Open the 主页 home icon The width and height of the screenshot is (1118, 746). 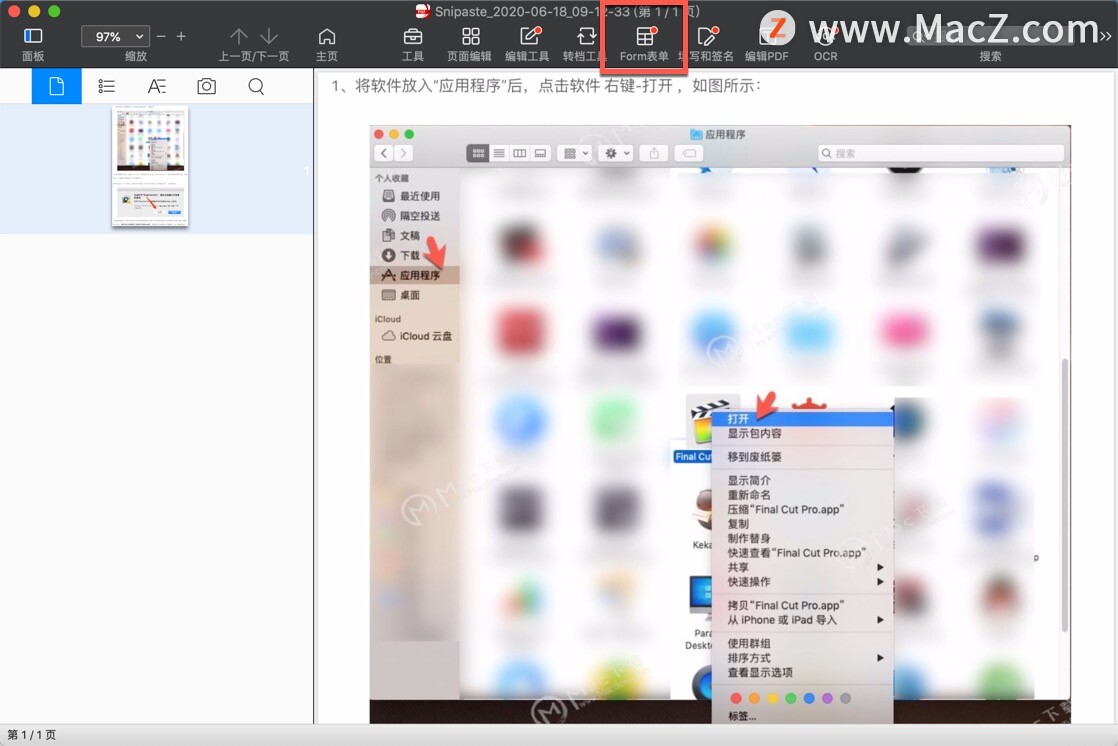click(327, 36)
